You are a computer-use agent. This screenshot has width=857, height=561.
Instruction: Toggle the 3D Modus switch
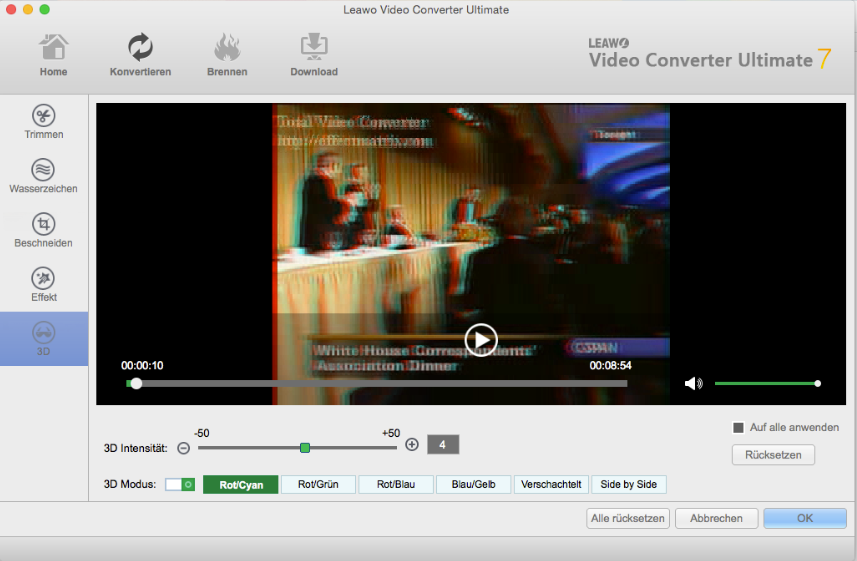point(180,484)
